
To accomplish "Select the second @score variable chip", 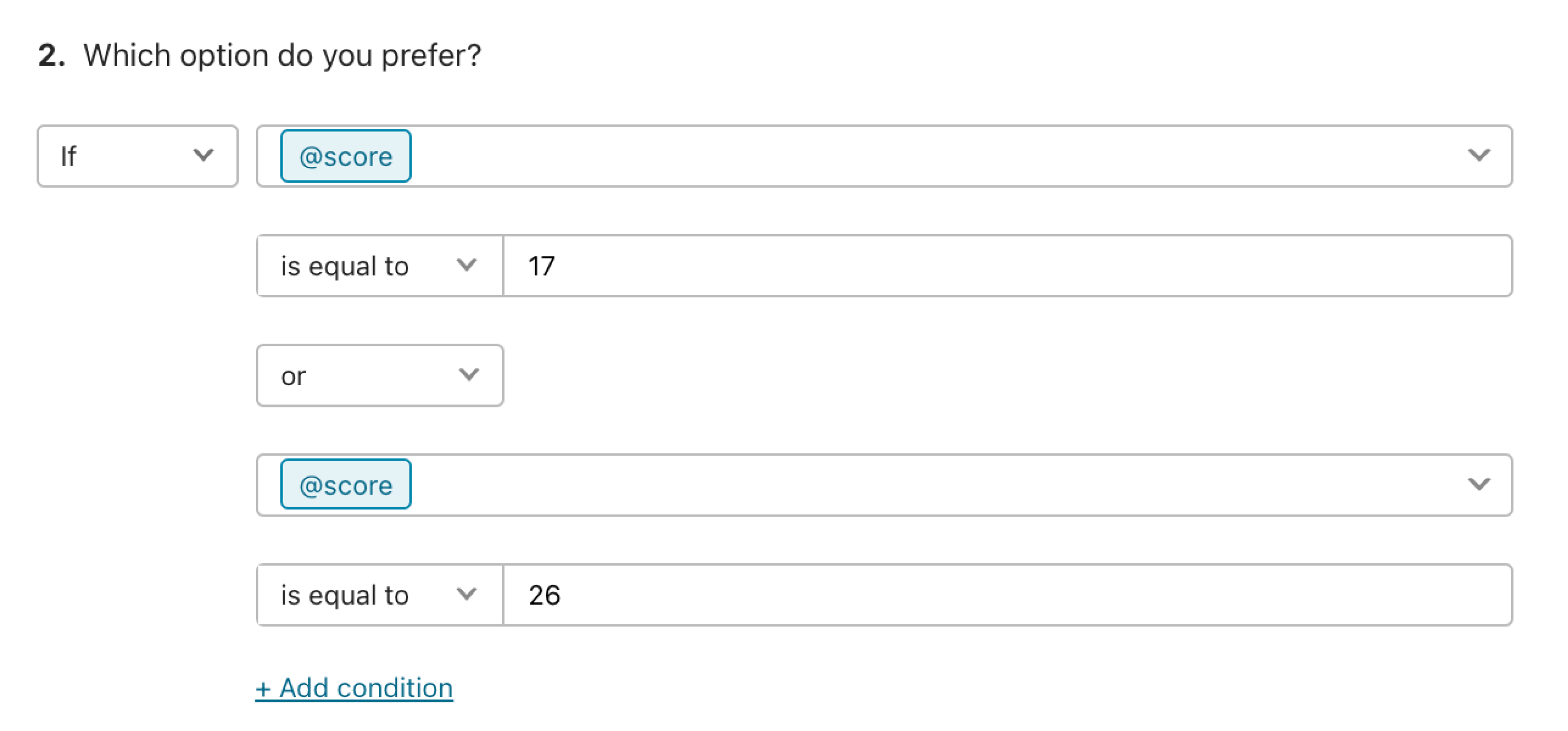I will pyautogui.click(x=344, y=484).
